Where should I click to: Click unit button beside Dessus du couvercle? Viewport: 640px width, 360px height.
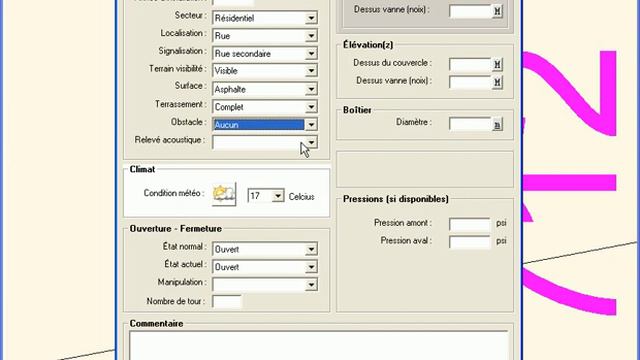tap(497, 64)
